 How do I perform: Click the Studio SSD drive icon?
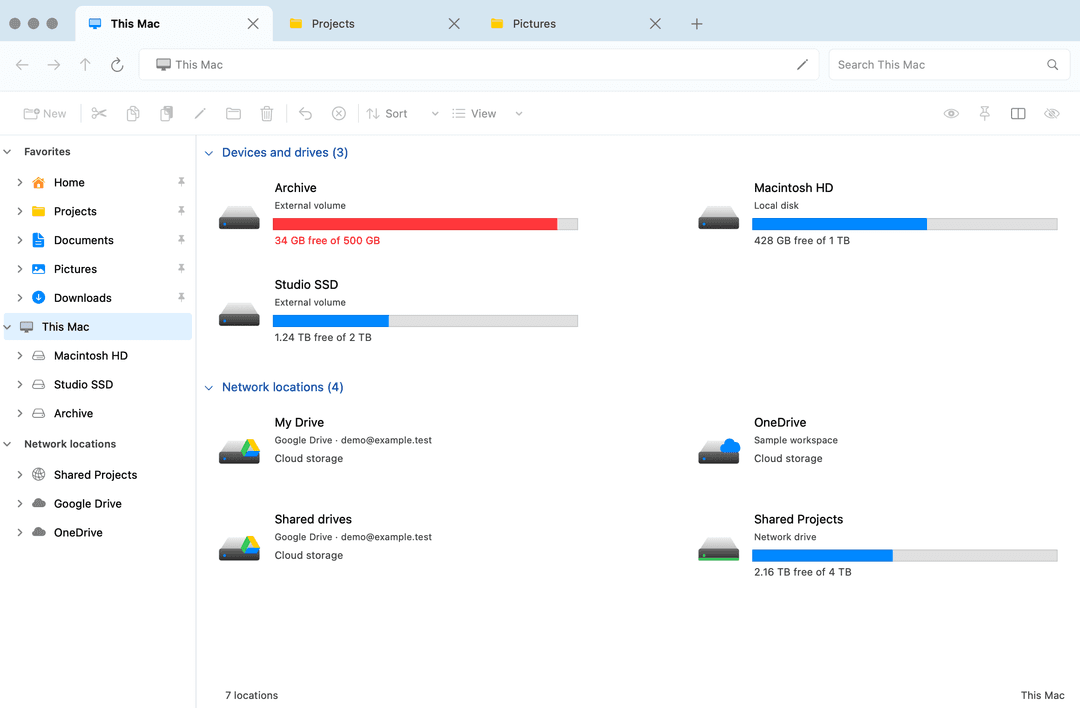239,314
